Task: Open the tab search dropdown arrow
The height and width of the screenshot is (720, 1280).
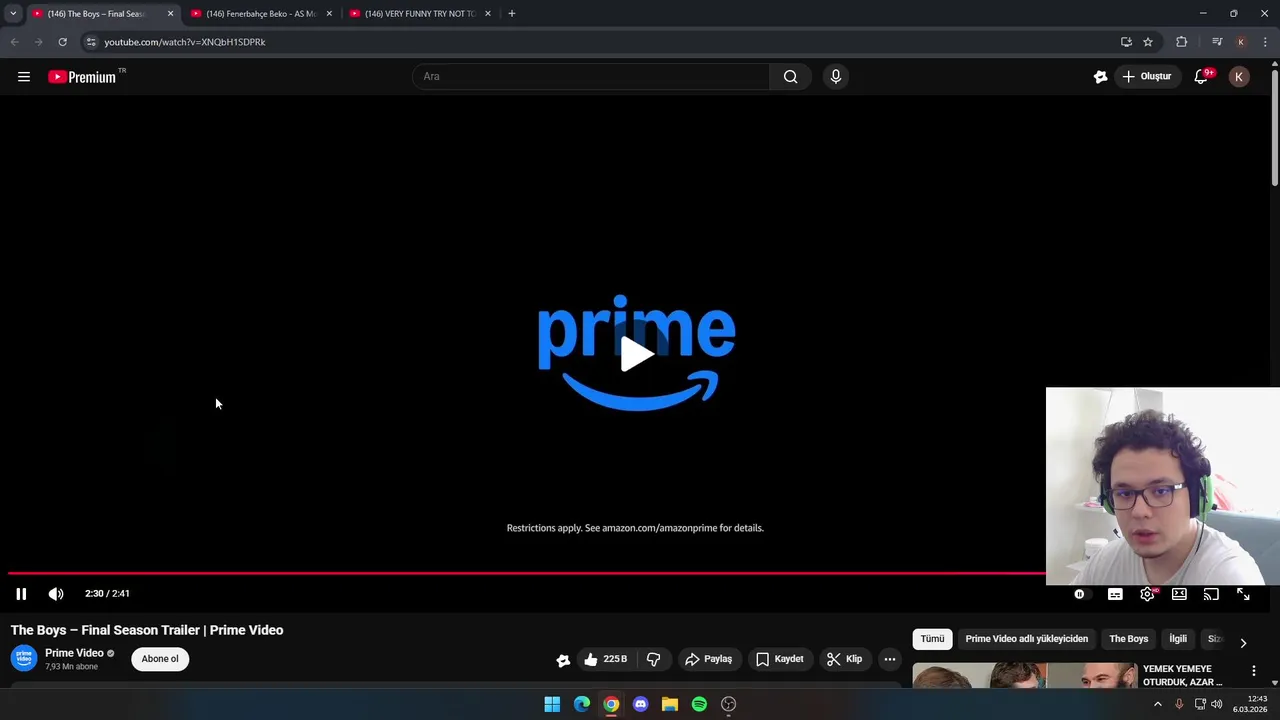Action: tap(13, 14)
